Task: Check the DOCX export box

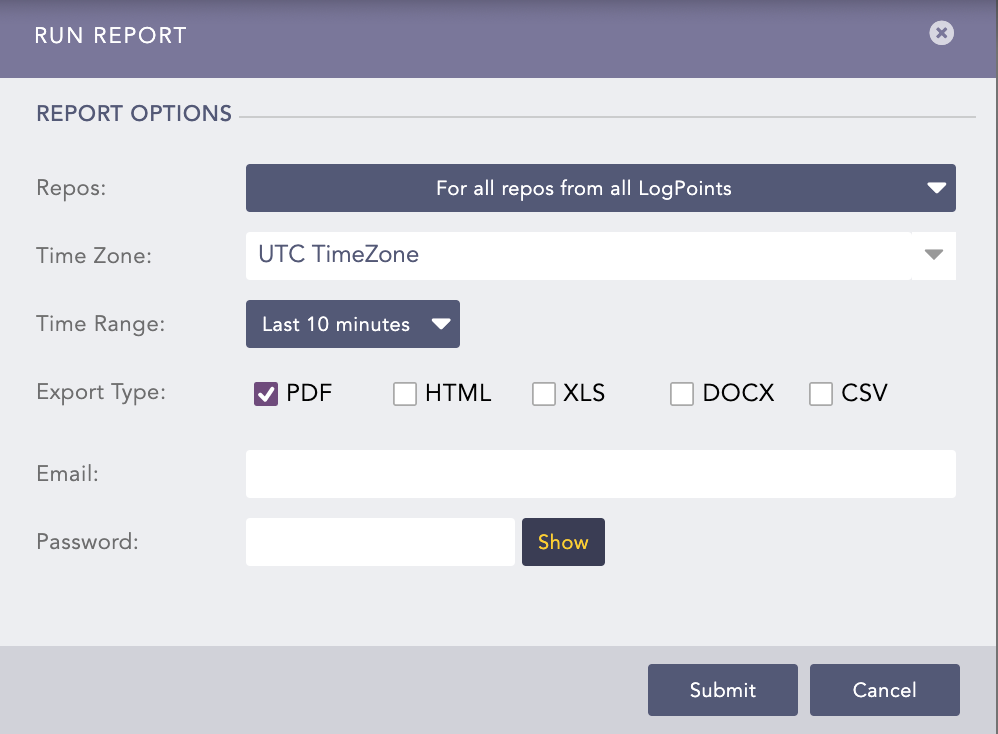Action: click(681, 393)
